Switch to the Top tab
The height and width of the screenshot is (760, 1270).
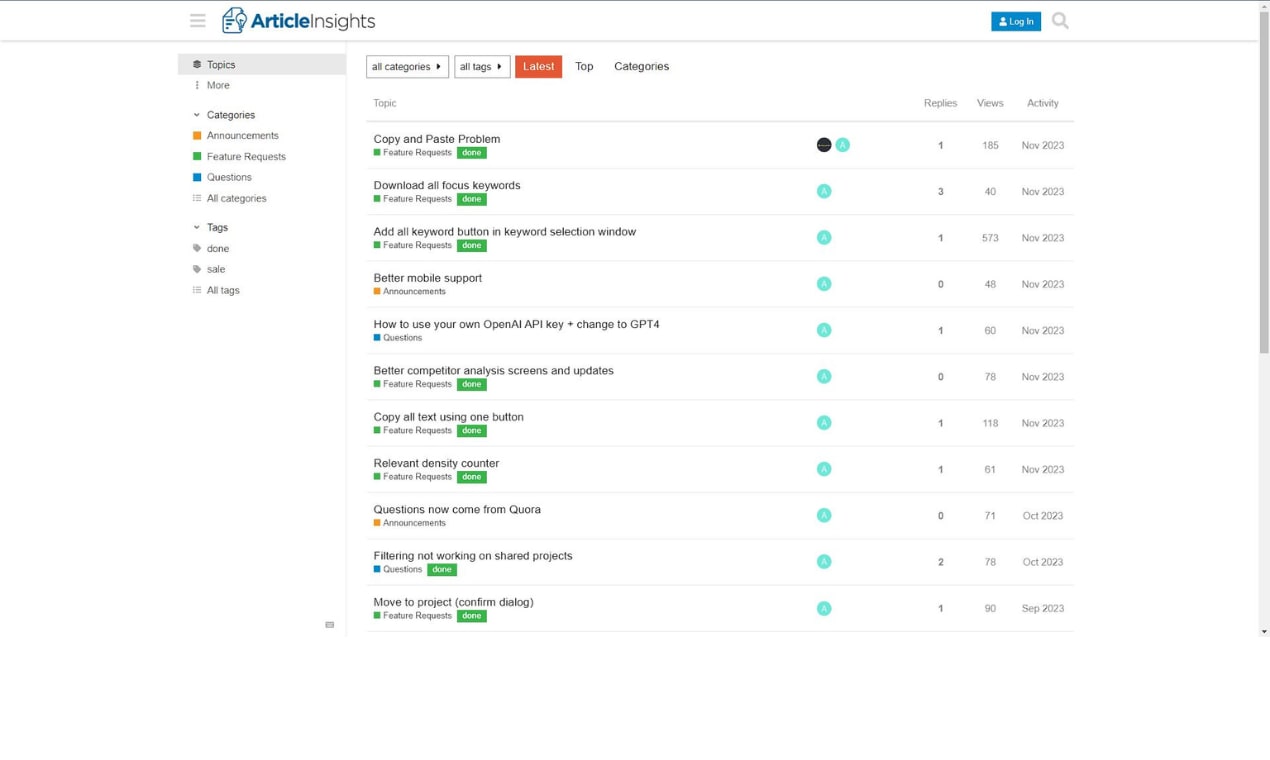pos(584,66)
